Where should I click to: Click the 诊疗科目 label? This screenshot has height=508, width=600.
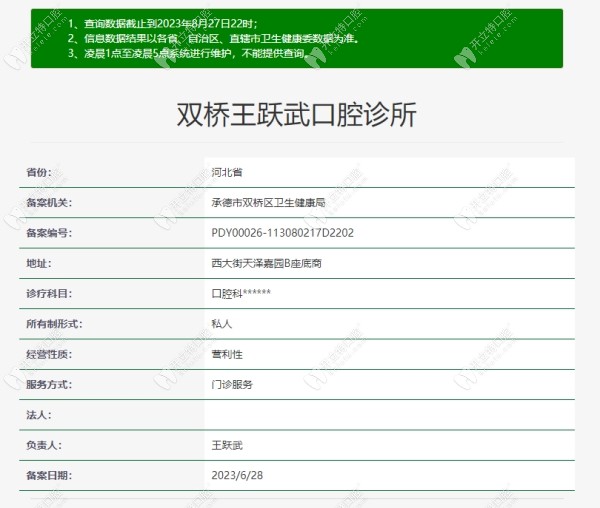(x=49, y=293)
